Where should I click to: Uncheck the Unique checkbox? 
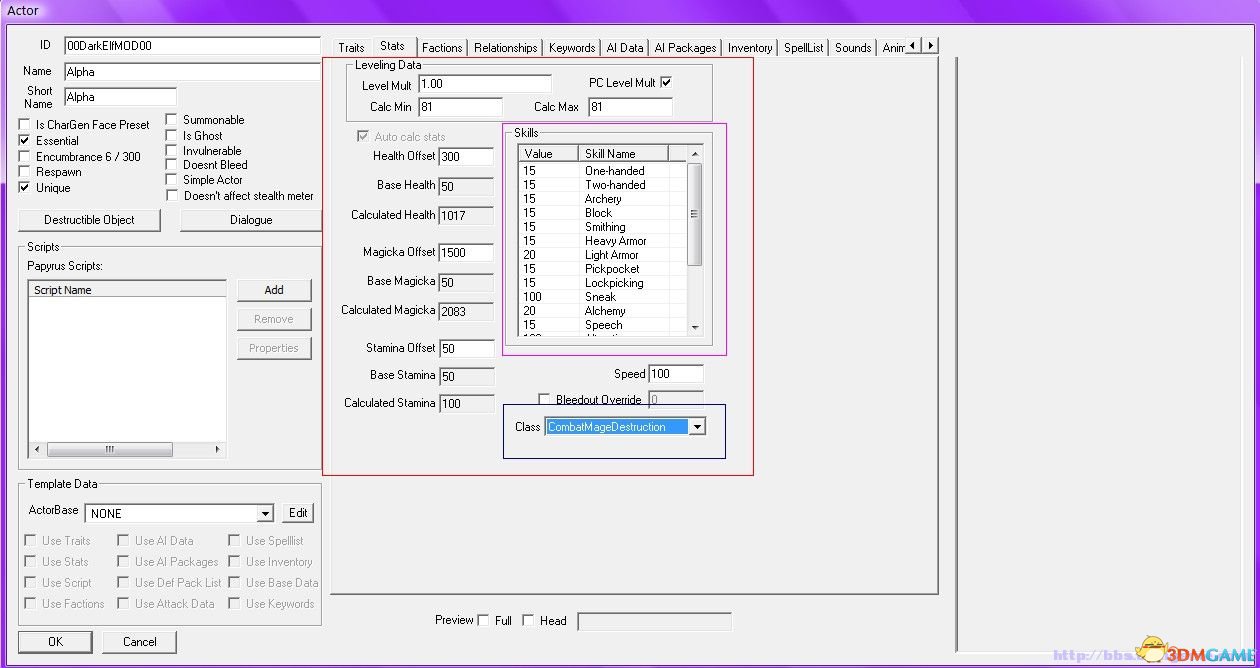(x=25, y=188)
